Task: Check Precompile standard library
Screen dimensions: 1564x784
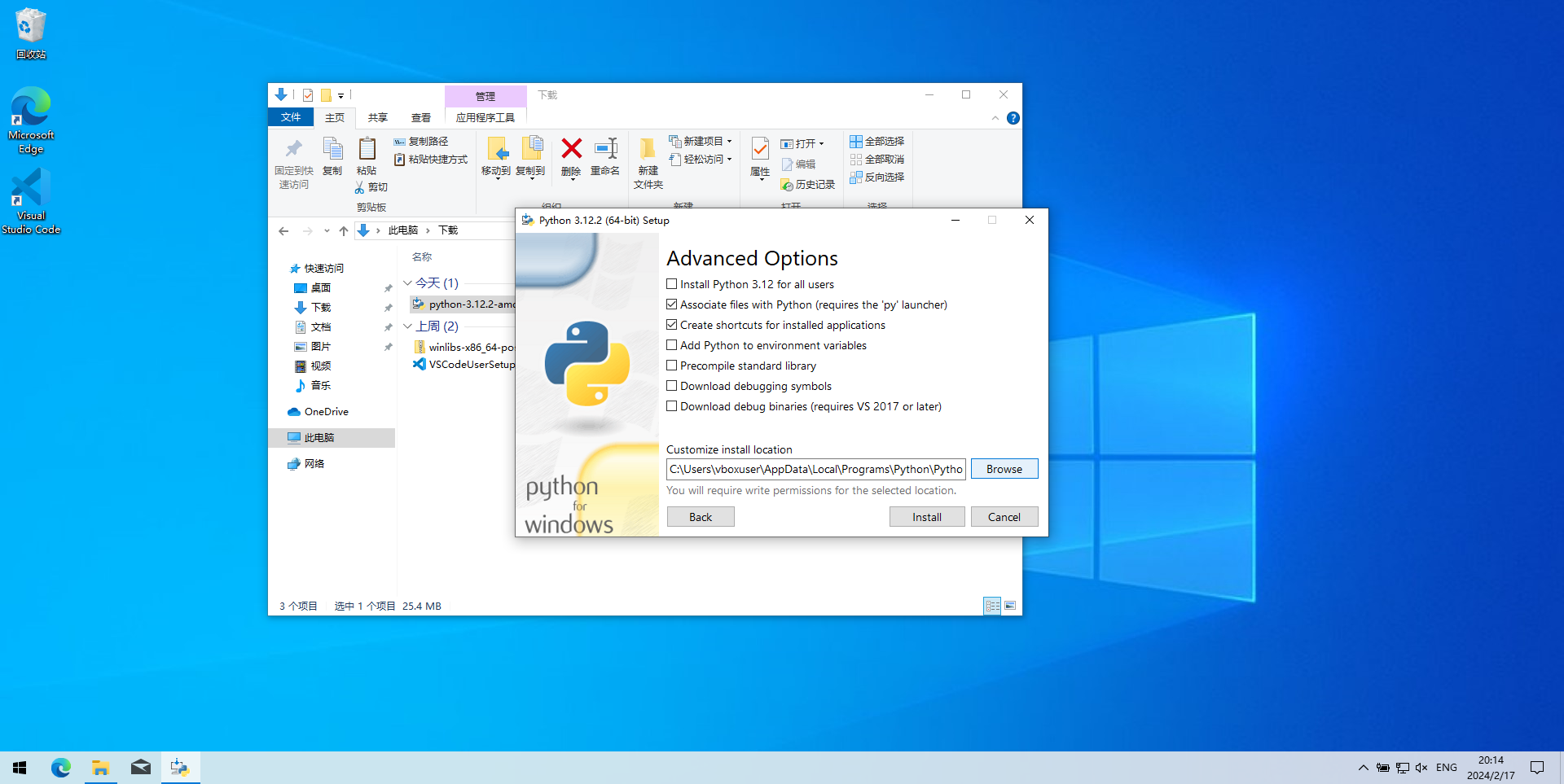Action: coord(672,366)
